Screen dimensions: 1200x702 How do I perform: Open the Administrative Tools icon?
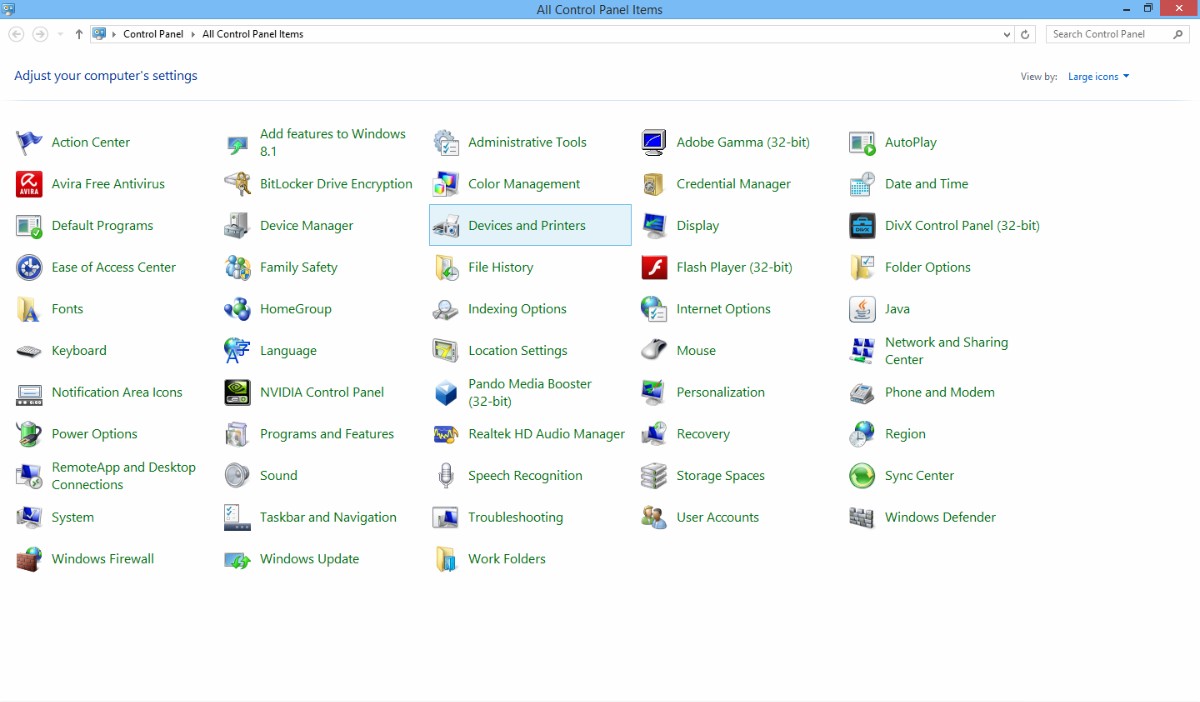(x=446, y=142)
